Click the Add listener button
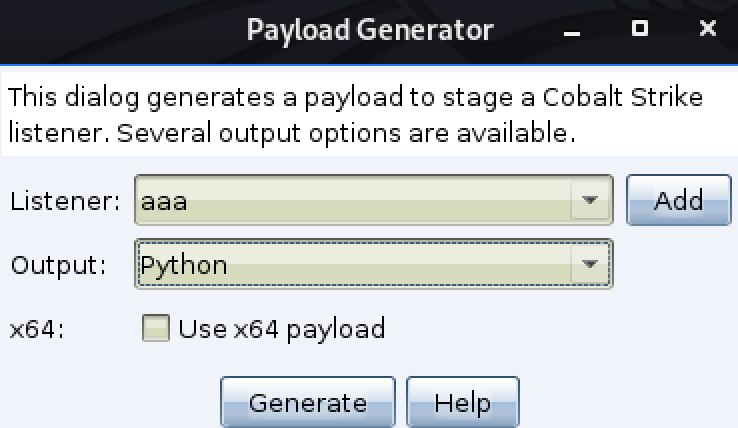 (679, 200)
